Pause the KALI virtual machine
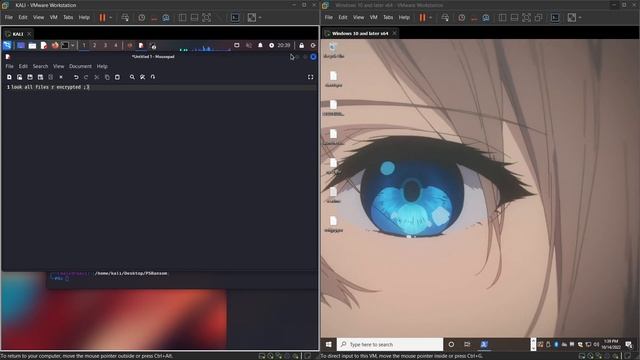Screen dimensions: 640x360 click(102, 18)
